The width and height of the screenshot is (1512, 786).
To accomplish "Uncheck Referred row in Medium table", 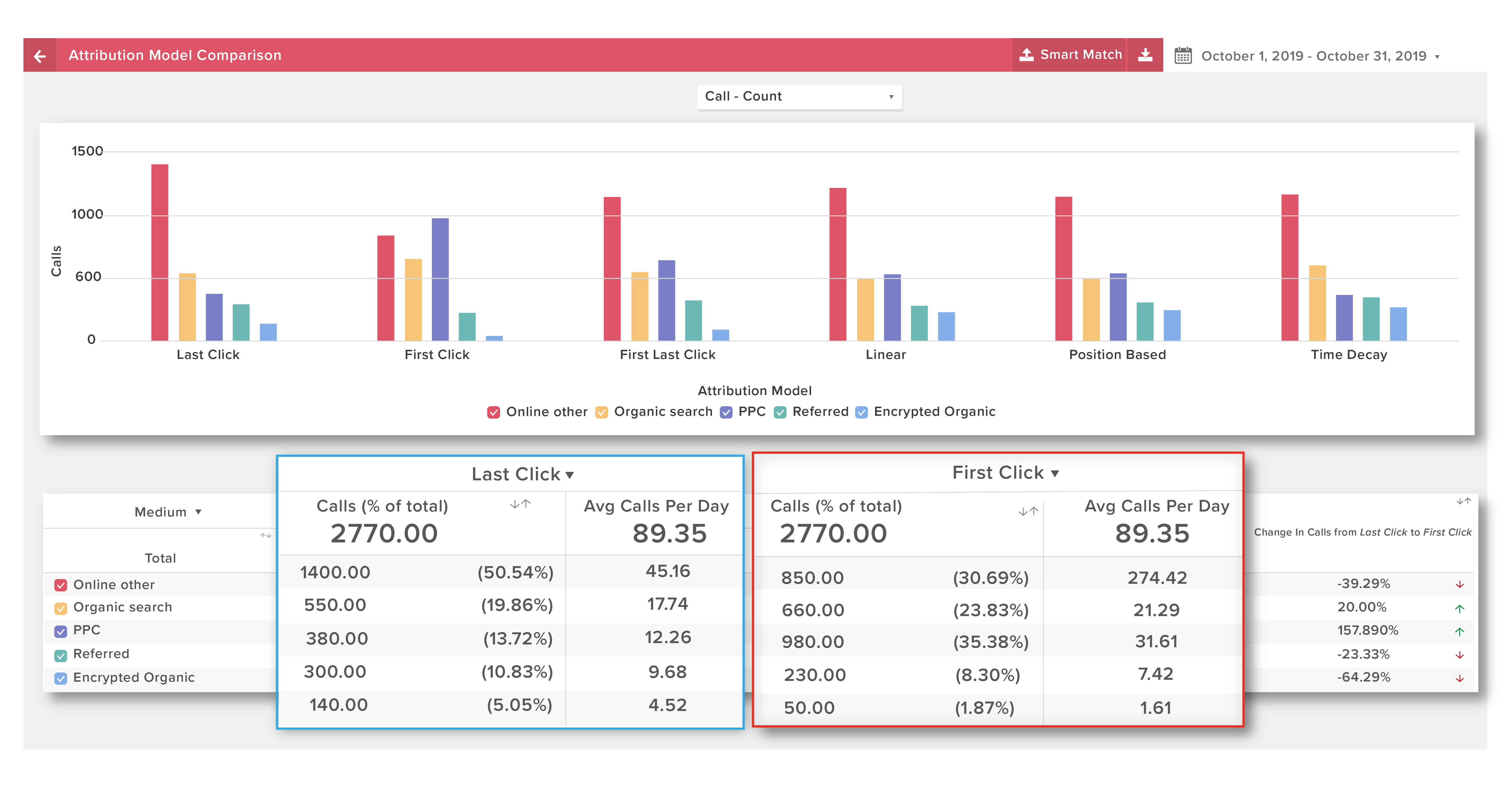I will coord(60,655).
